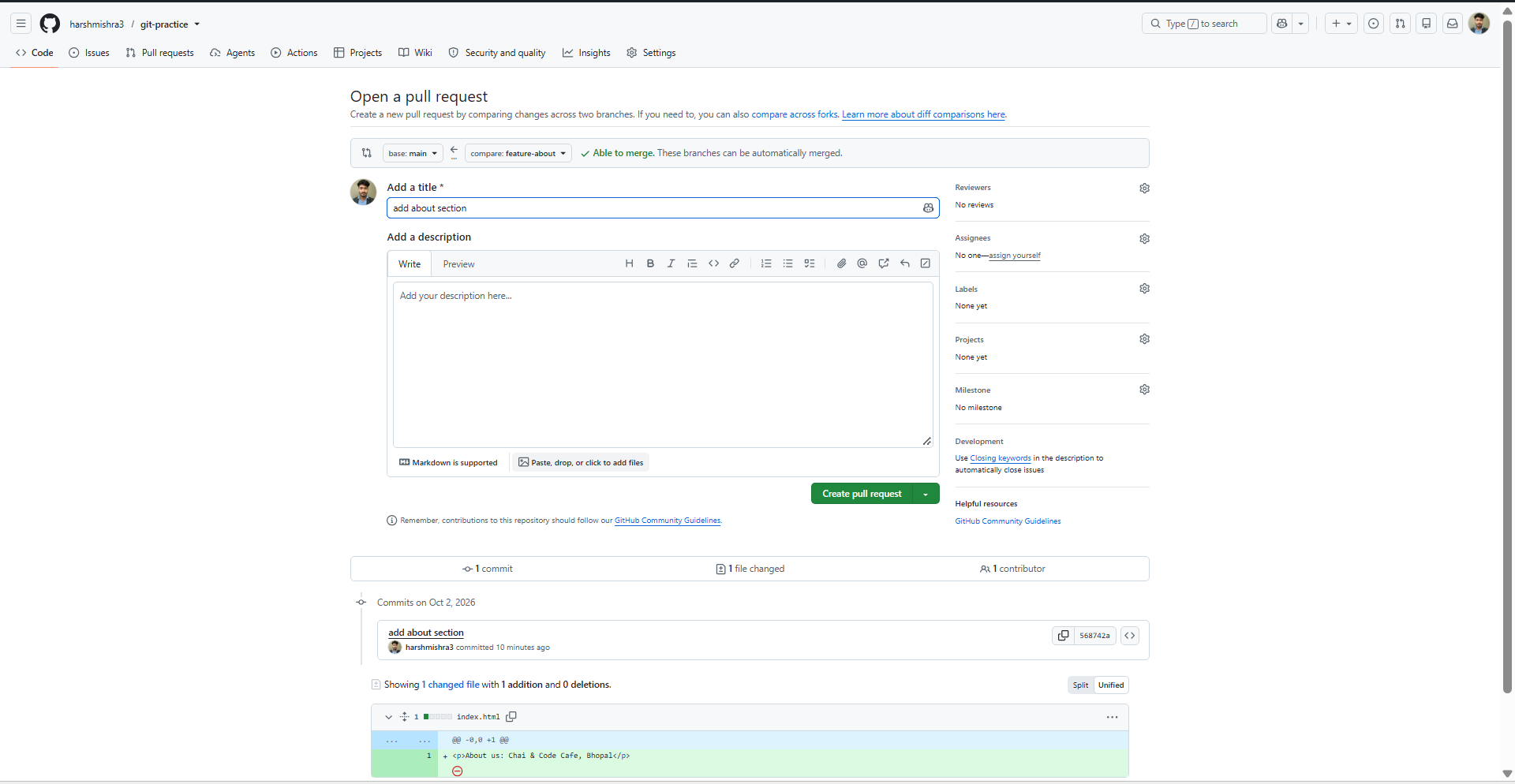The height and width of the screenshot is (784, 1515).
Task: Insert numbered list icon
Action: 766,263
